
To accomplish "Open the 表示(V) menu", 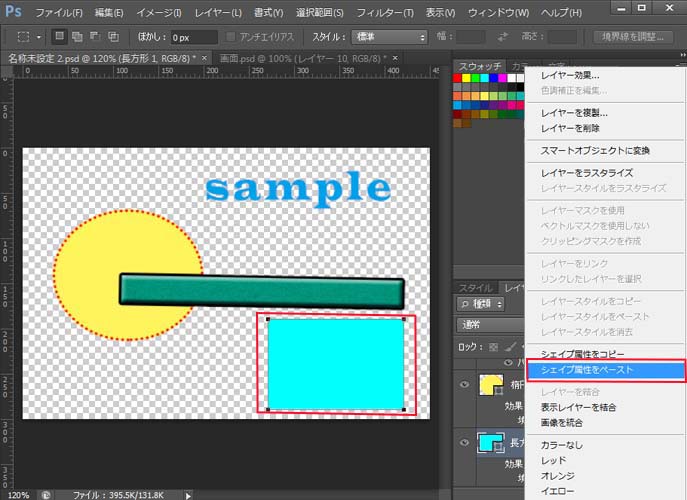I will pyautogui.click(x=440, y=13).
